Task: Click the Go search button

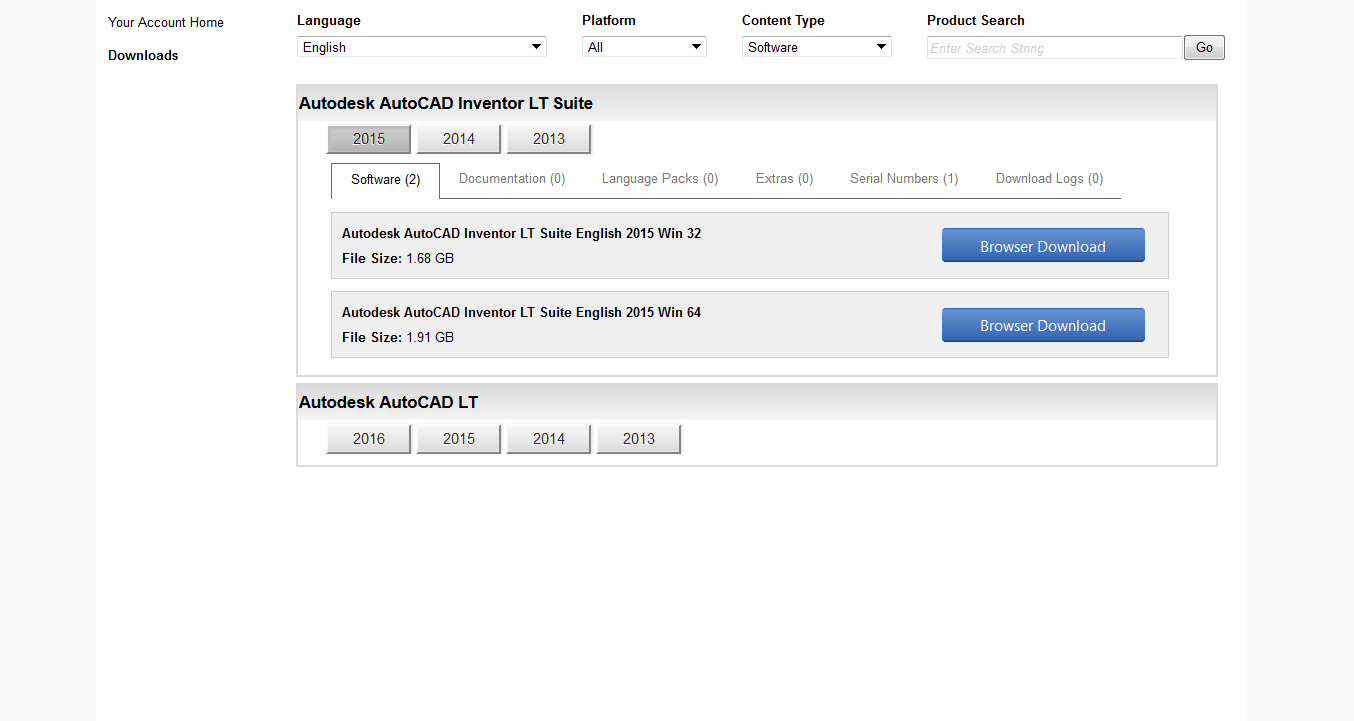Action: [1204, 47]
